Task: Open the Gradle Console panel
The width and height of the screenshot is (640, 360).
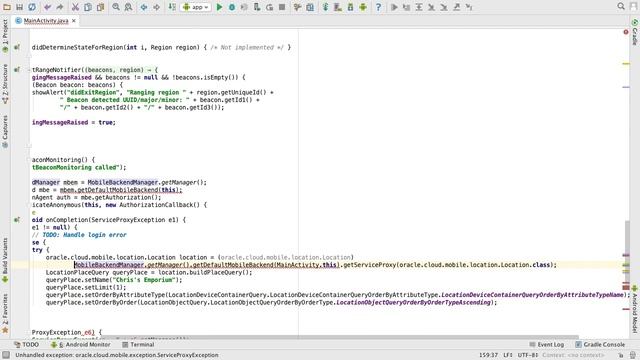Action: pyautogui.click(x=600, y=344)
